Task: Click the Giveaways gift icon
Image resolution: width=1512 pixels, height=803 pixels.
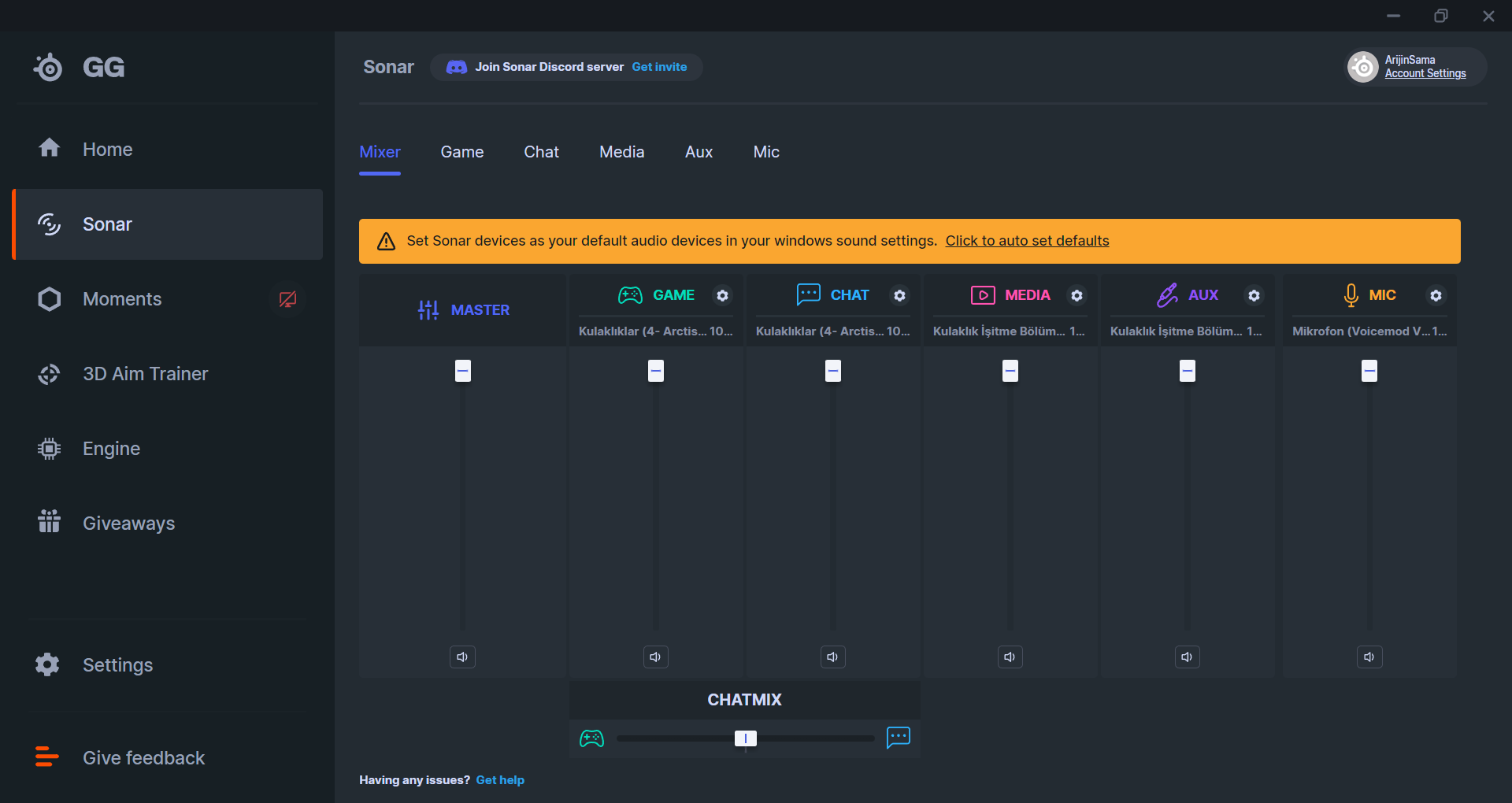Action: click(50, 521)
